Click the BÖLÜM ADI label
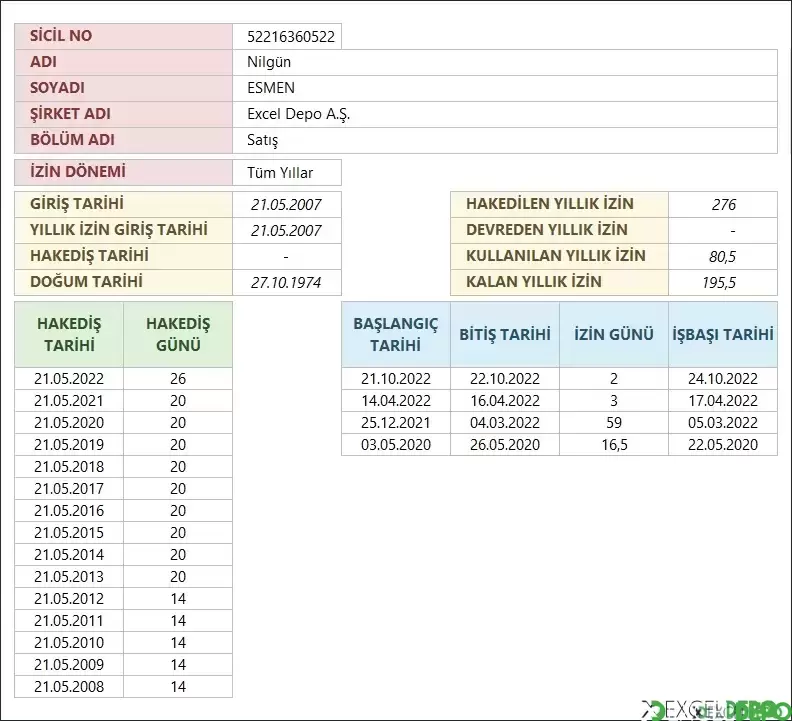Viewport: 792px width, 721px height. coord(123,140)
